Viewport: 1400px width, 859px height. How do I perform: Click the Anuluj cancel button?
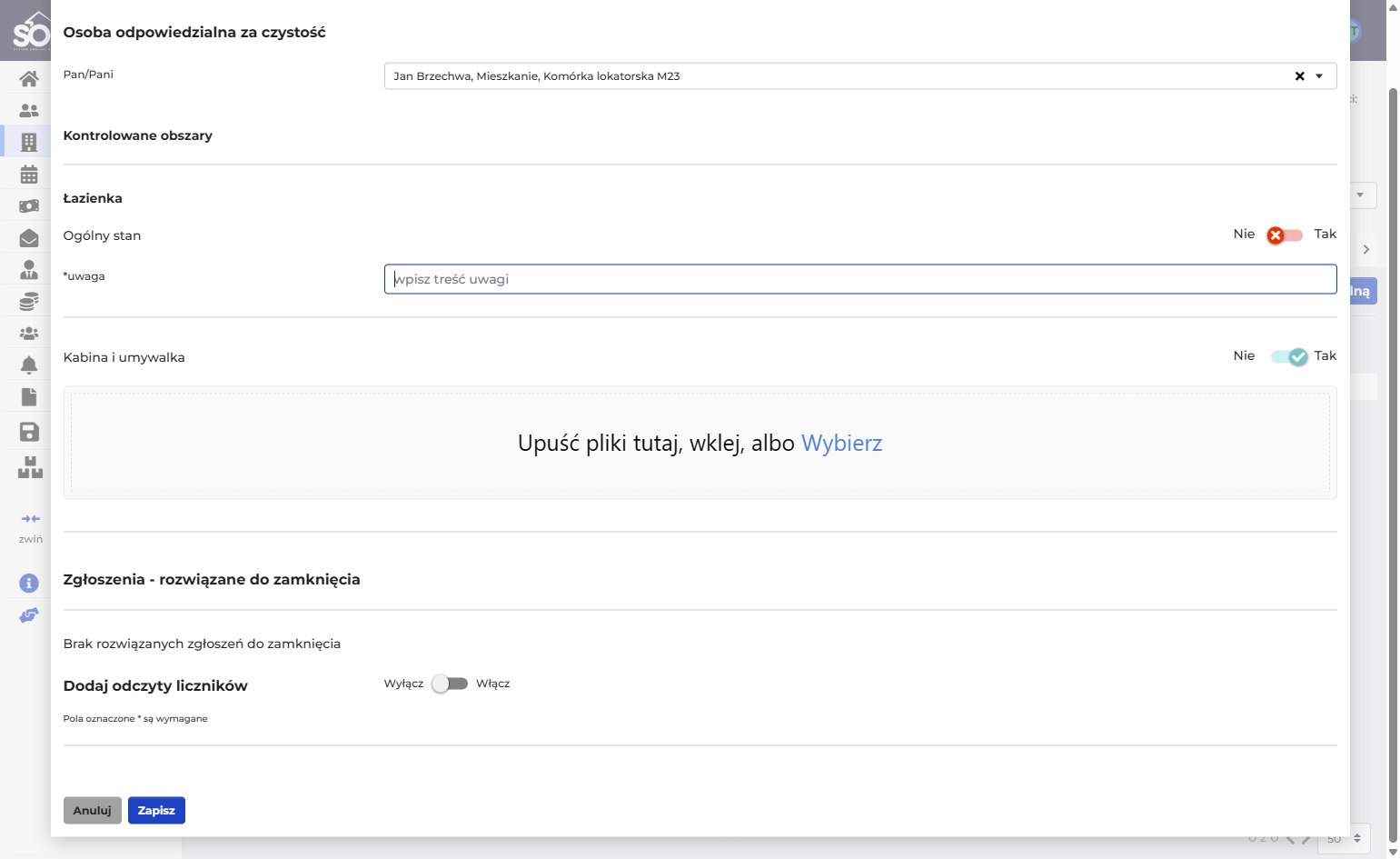point(92,811)
